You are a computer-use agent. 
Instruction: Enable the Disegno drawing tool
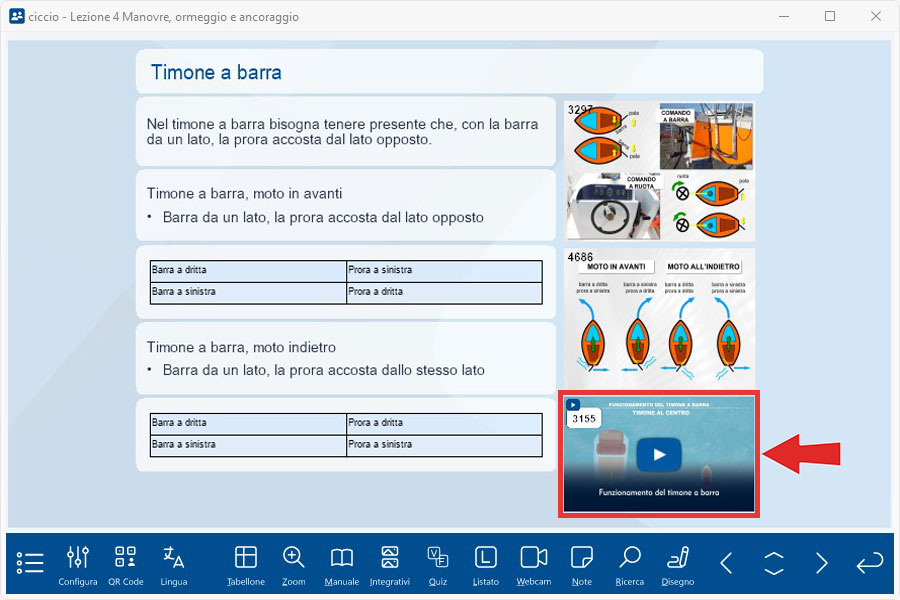point(678,564)
